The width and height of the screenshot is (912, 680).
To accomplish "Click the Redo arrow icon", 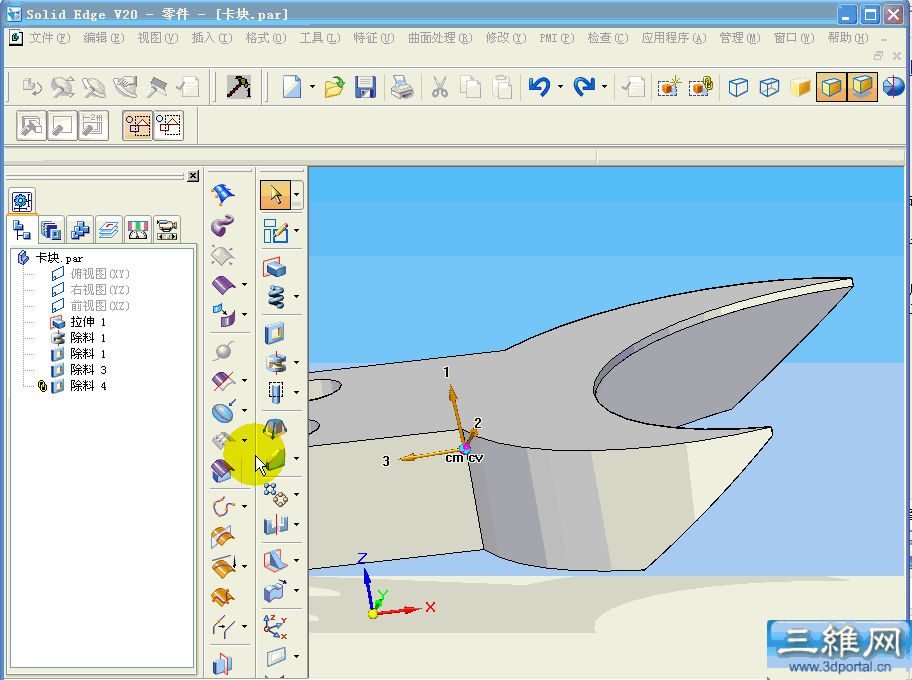I will tap(584, 87).
